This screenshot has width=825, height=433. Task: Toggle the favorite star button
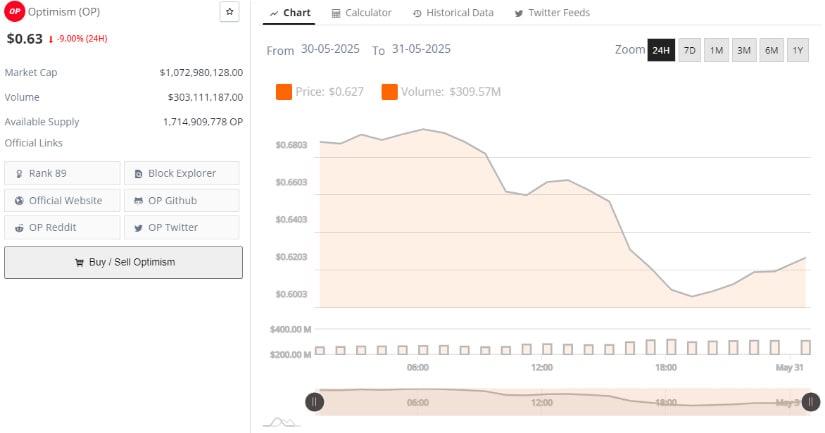click(x=229, y=12)
